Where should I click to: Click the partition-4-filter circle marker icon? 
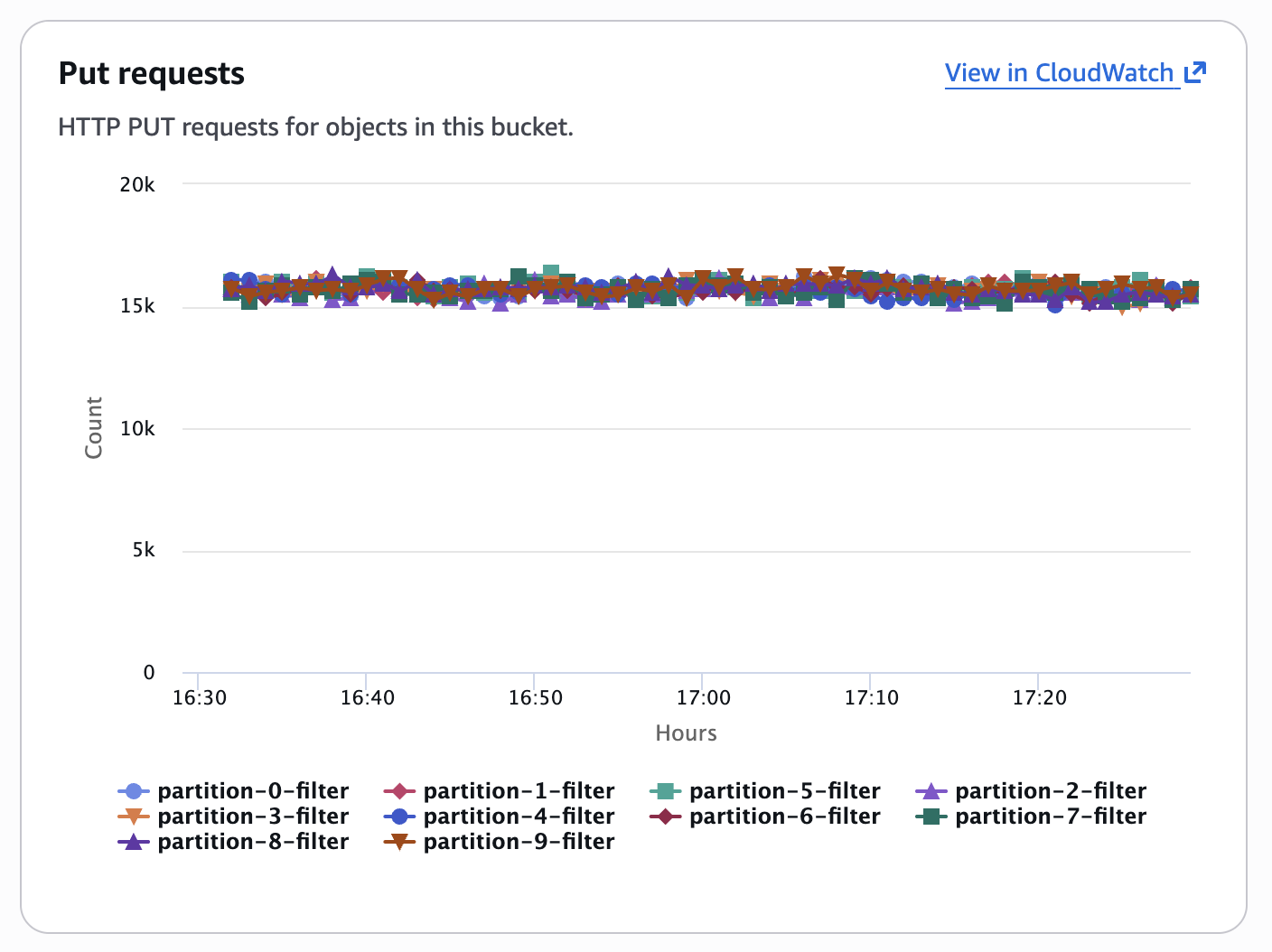coord(398,816)
